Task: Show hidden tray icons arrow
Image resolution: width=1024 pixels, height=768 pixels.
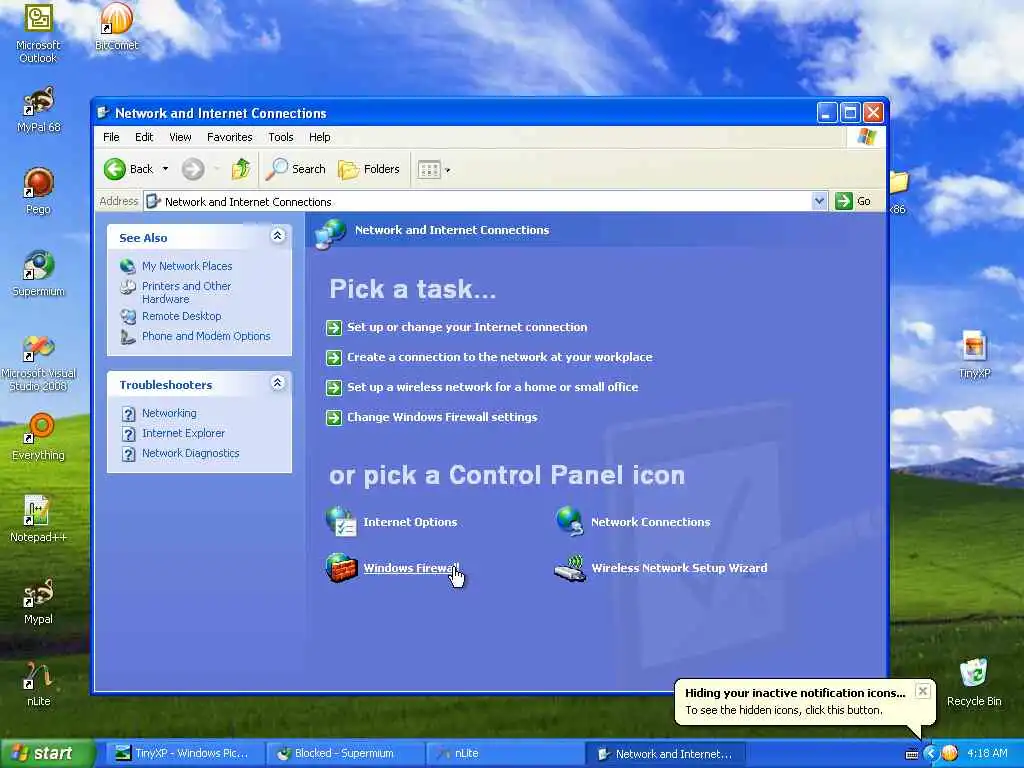Action: click(x=931, y=753)
